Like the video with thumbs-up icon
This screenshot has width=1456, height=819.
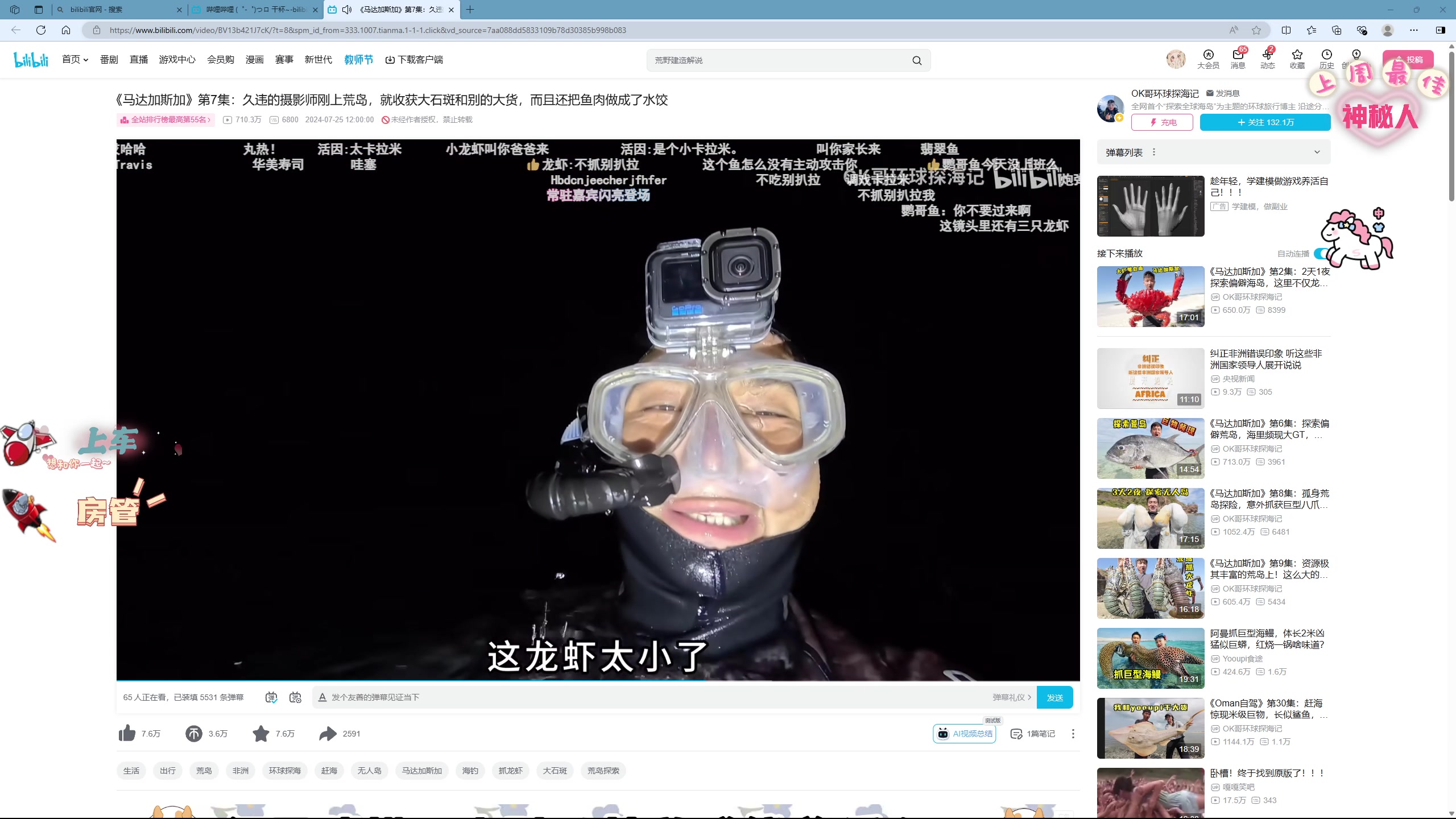pos(127,734)
